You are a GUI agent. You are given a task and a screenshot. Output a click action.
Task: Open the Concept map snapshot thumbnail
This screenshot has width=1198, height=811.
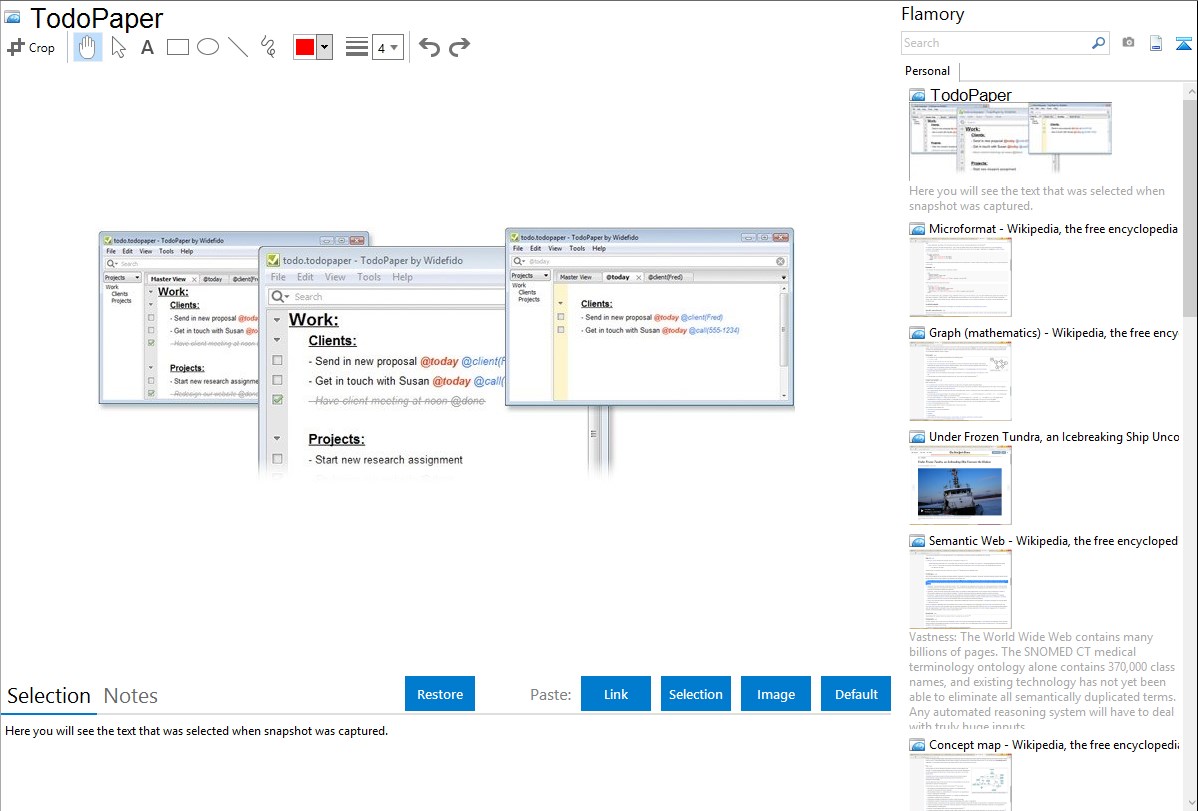coord(960,783)
